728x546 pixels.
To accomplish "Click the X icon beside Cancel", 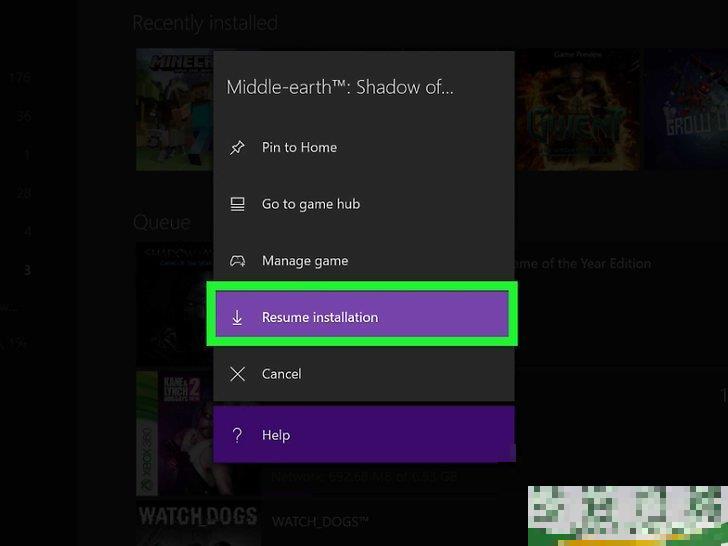I will click(x=237, y=374).
